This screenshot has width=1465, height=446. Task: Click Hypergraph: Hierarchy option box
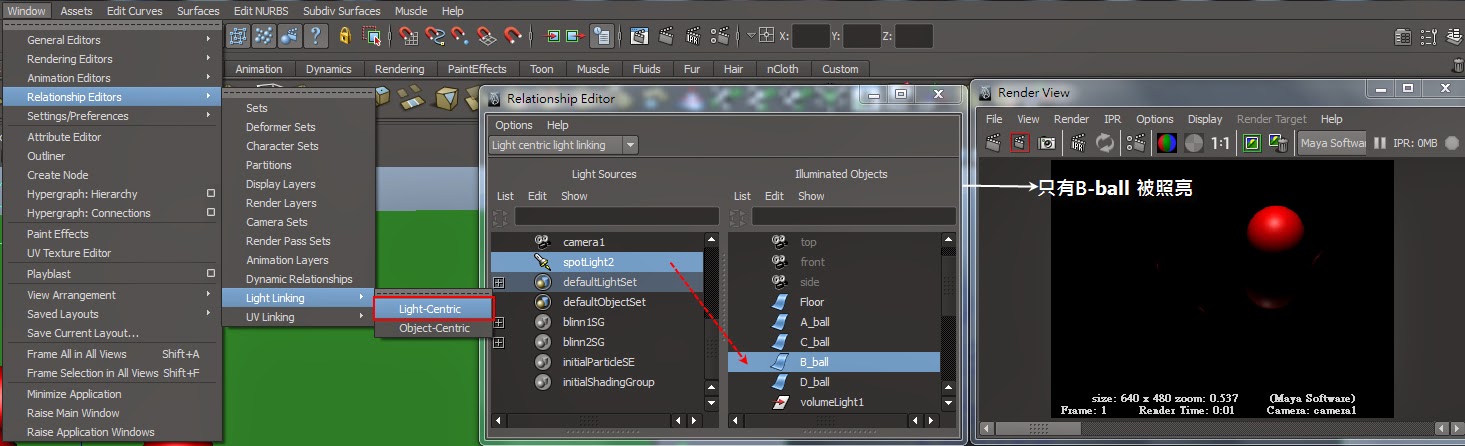210,194
